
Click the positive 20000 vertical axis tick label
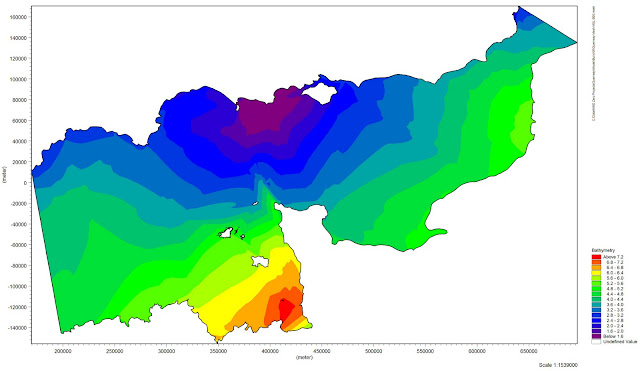click(20, 162)
